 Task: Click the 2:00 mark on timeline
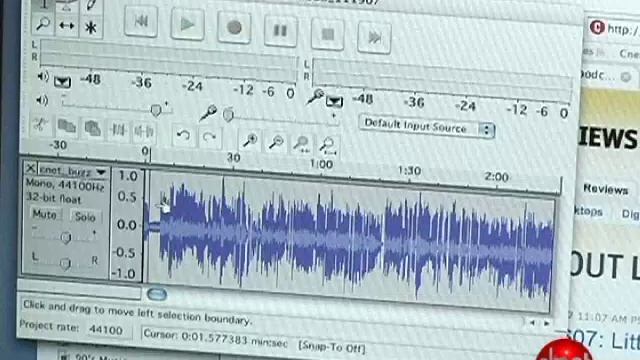coord(496,177)
